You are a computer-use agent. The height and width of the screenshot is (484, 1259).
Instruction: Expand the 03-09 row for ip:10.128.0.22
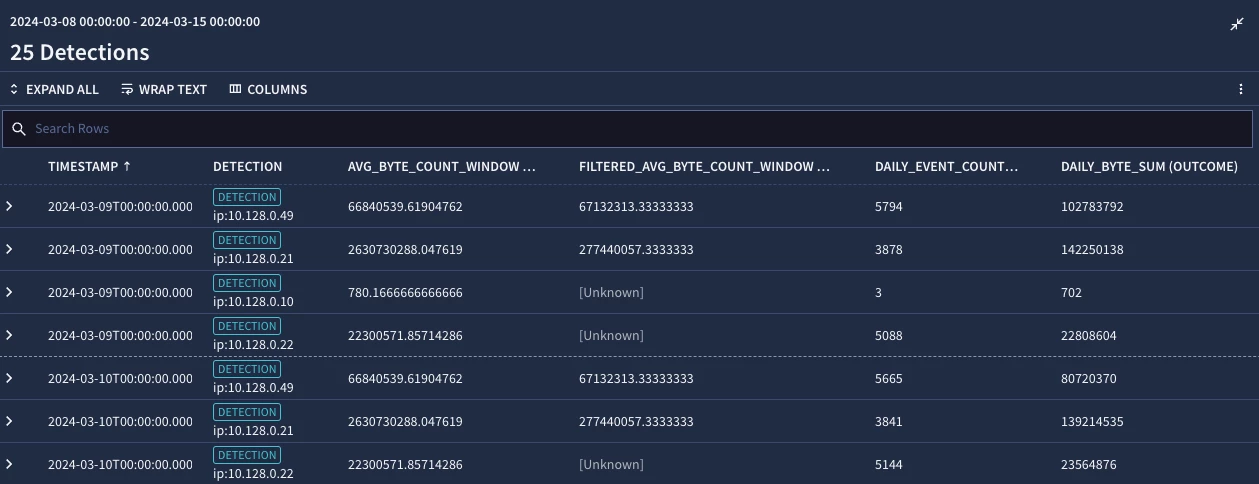pos(10,335)
